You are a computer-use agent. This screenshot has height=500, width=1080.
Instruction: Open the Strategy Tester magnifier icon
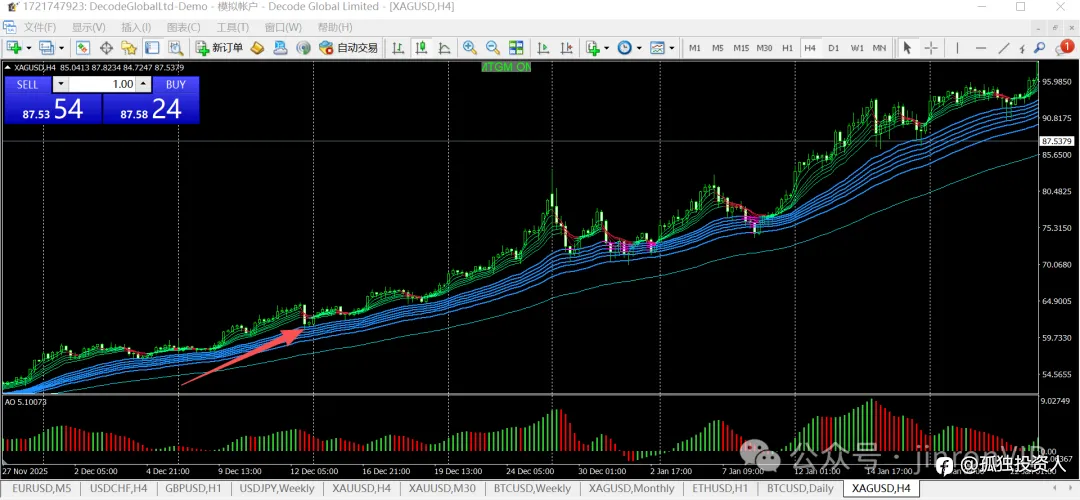[176, 48]
